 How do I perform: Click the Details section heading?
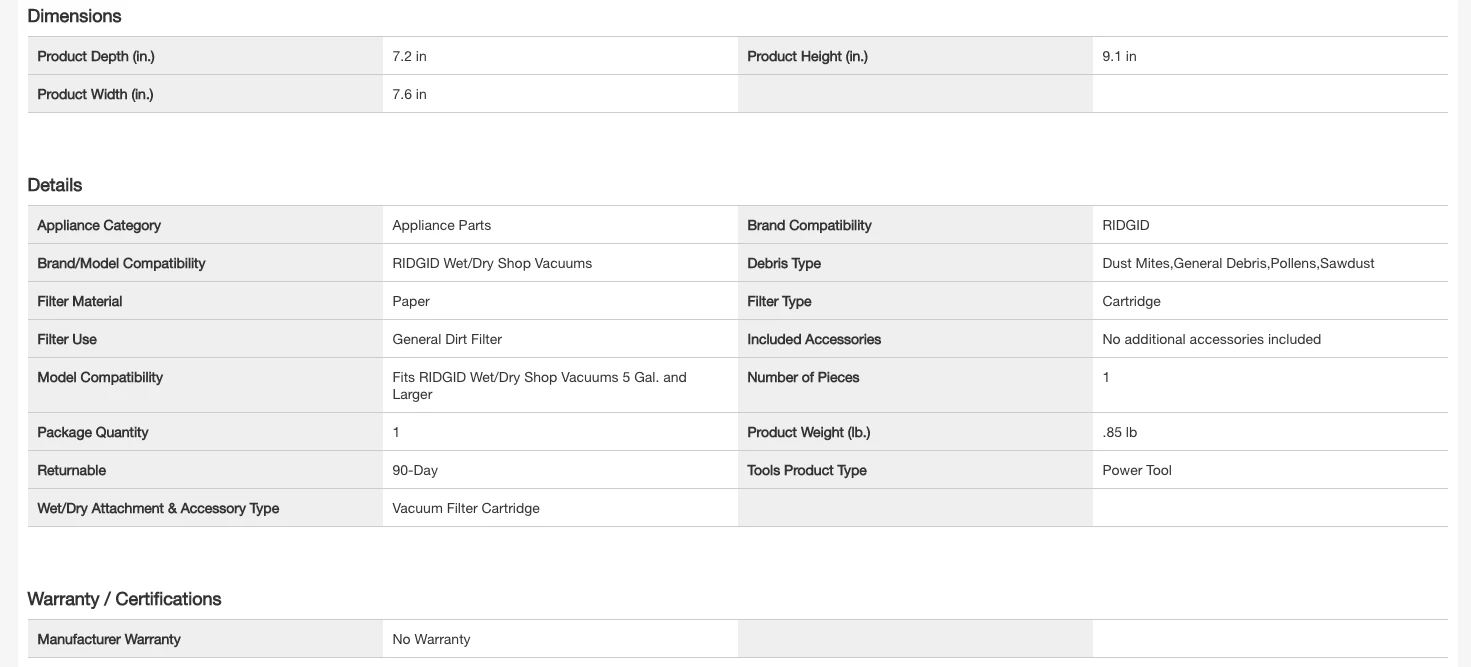(x=55, y=185)
